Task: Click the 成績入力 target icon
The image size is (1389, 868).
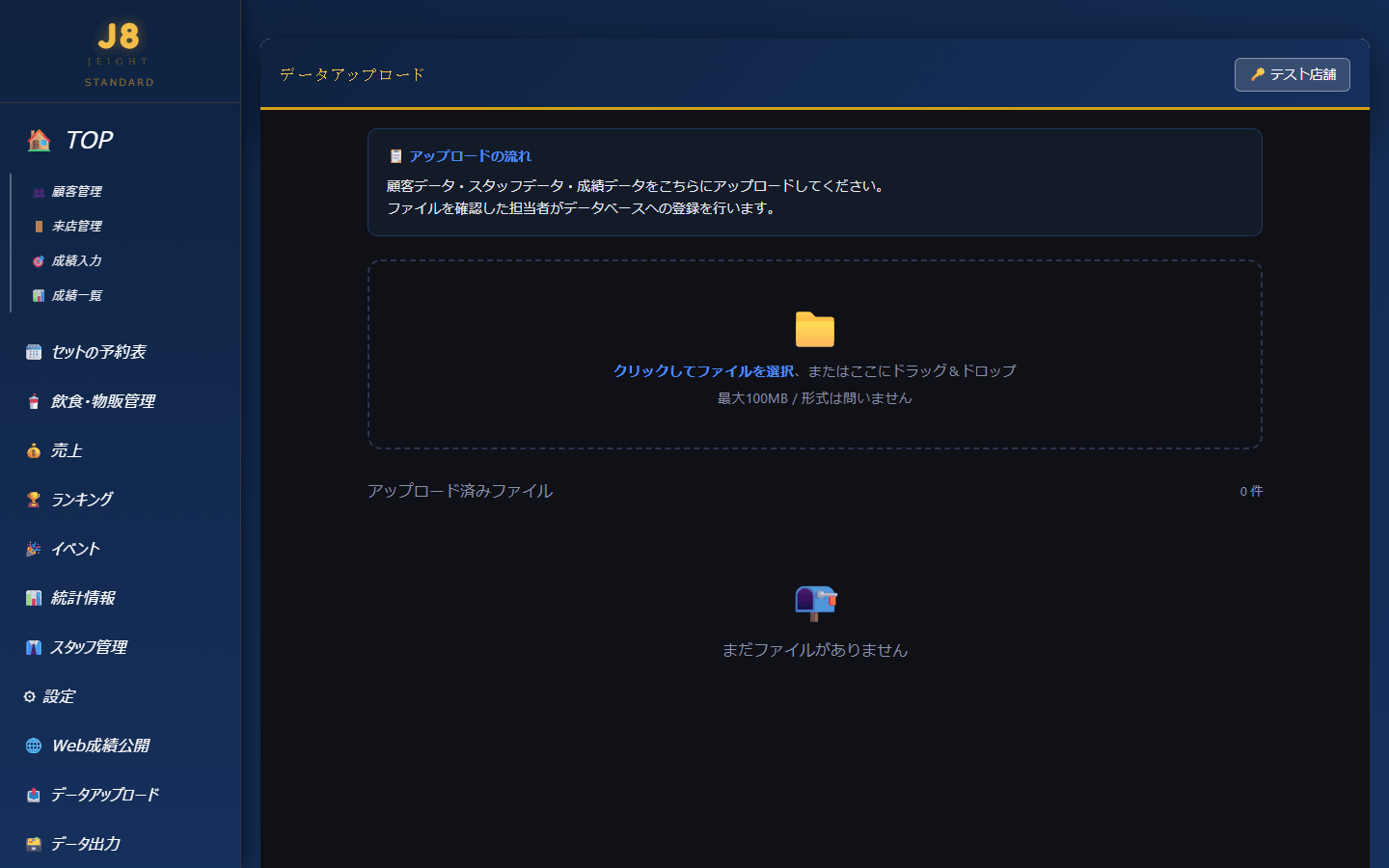Action: [x=39, y=261]
